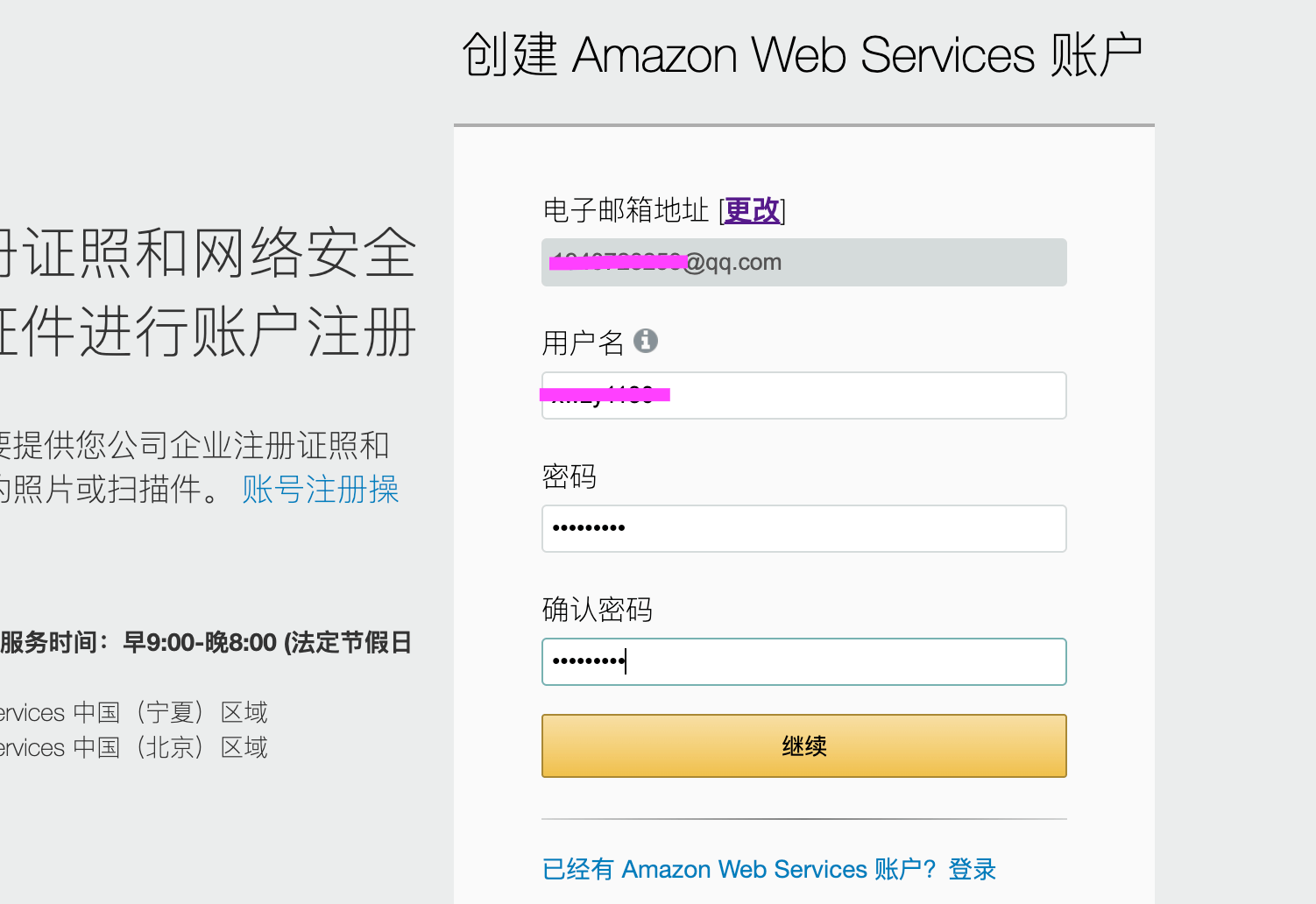Select the 确认密码 confirm password field
The image size is (1316, 904).
[803, 662]
